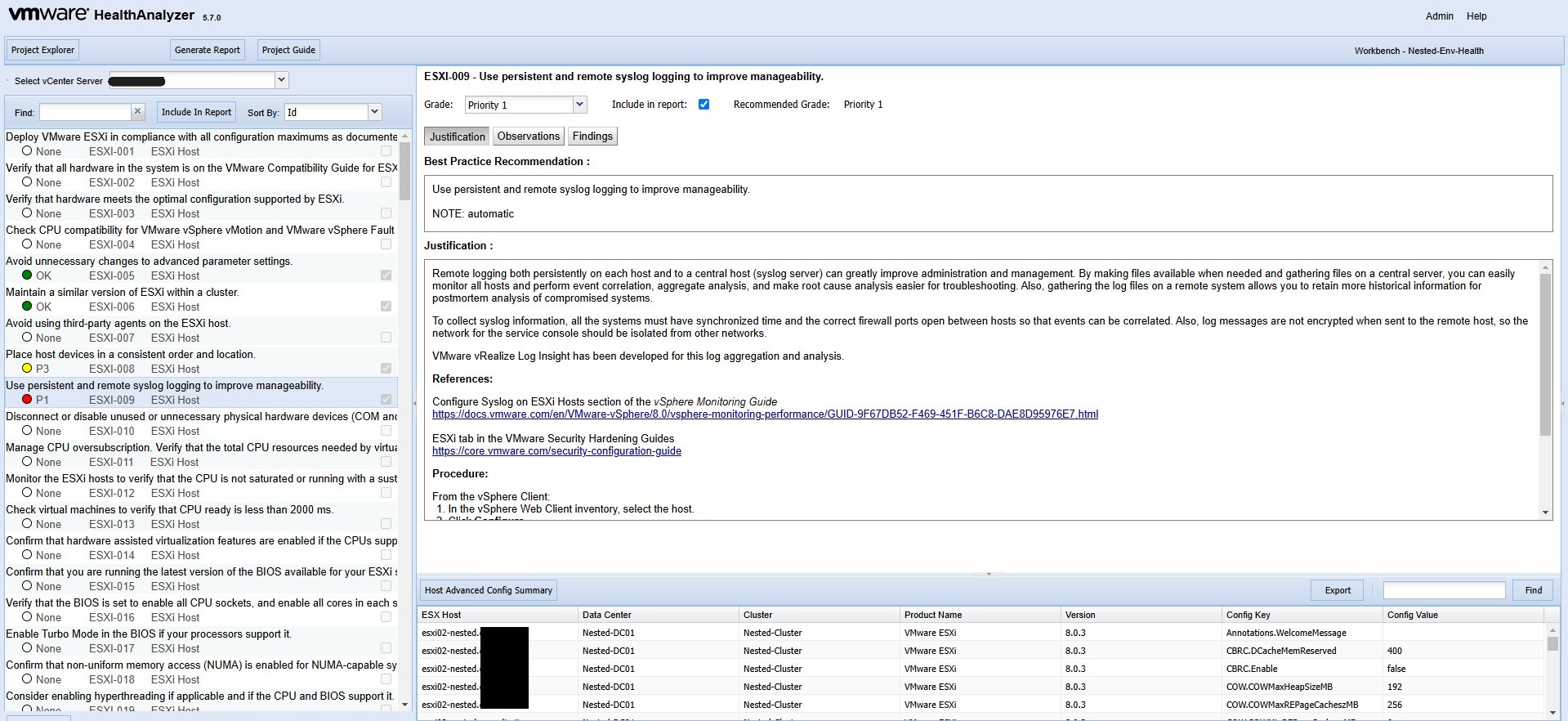Click the Host Advanced Config Summary button
The height and width of the screenshot is (721, 1568).
click(489, 590)
